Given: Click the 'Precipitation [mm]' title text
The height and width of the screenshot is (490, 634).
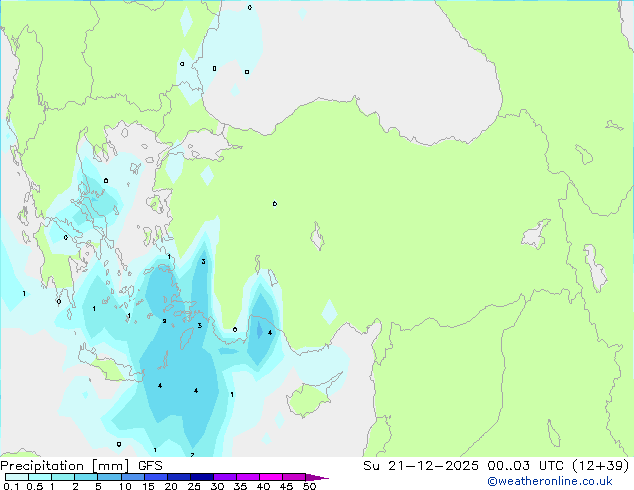Looking at the screenshot, I should tap(64, 466).
